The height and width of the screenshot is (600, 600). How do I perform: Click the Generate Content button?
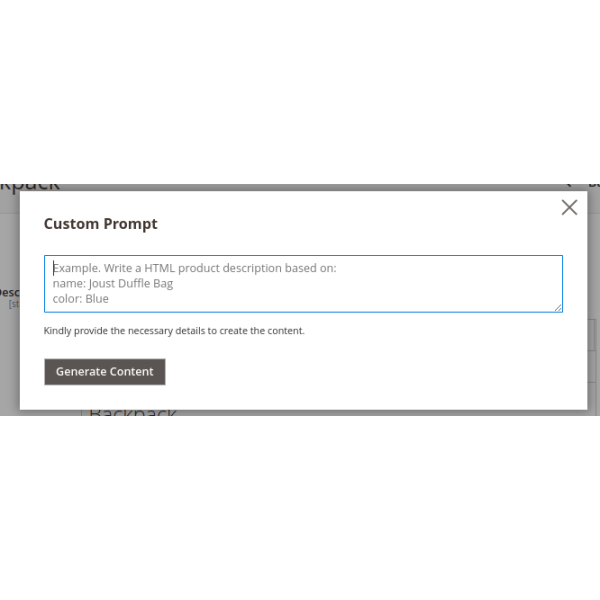105,372
